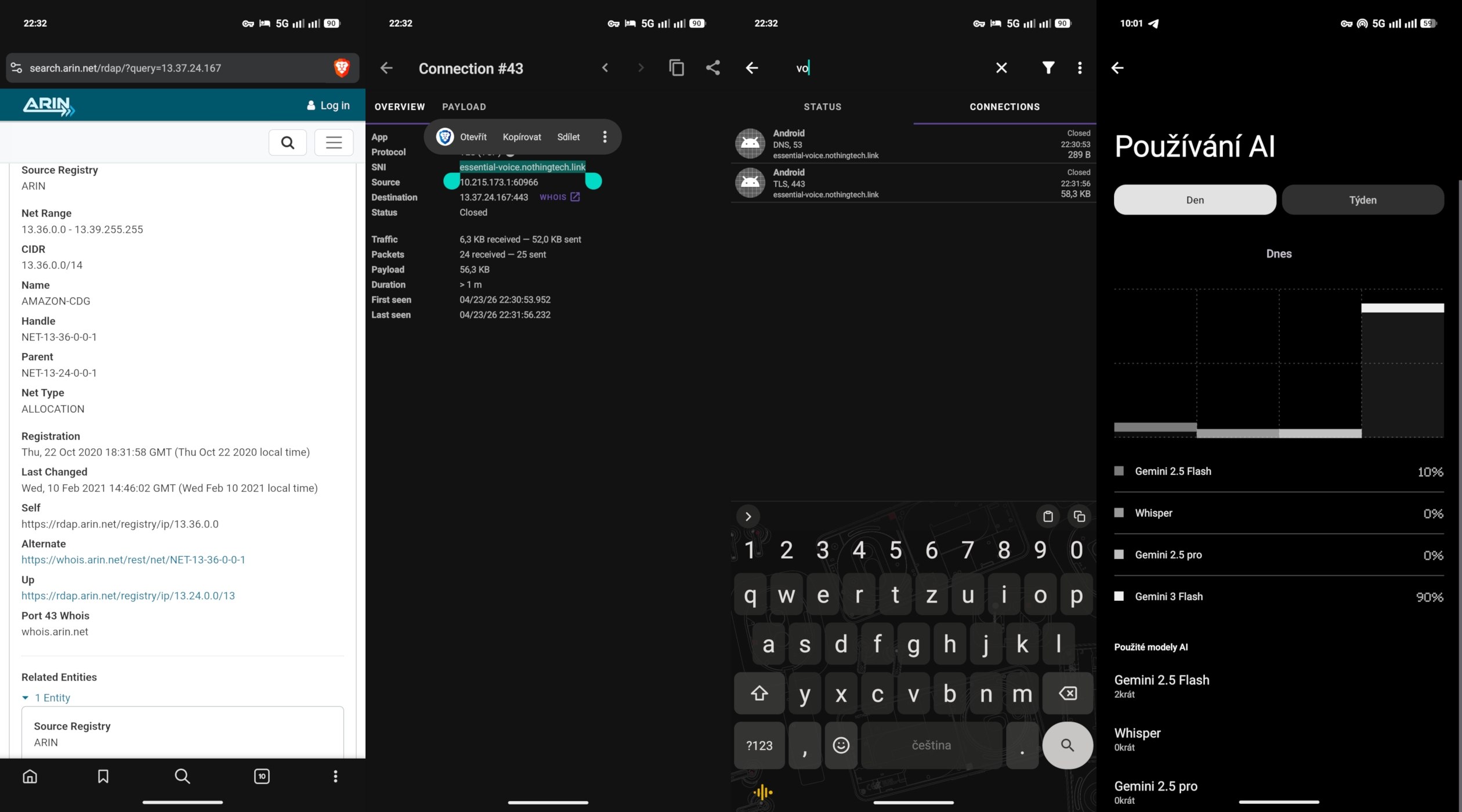Tap the bookmark icon in browser bottom bar
Screen dimensions: 1462x812
tap(103, 776)
